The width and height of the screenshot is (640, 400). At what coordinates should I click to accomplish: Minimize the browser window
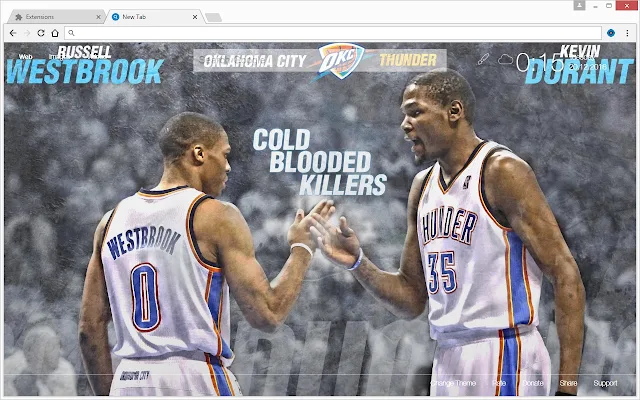pyautogui.click(x=596, y=6)
